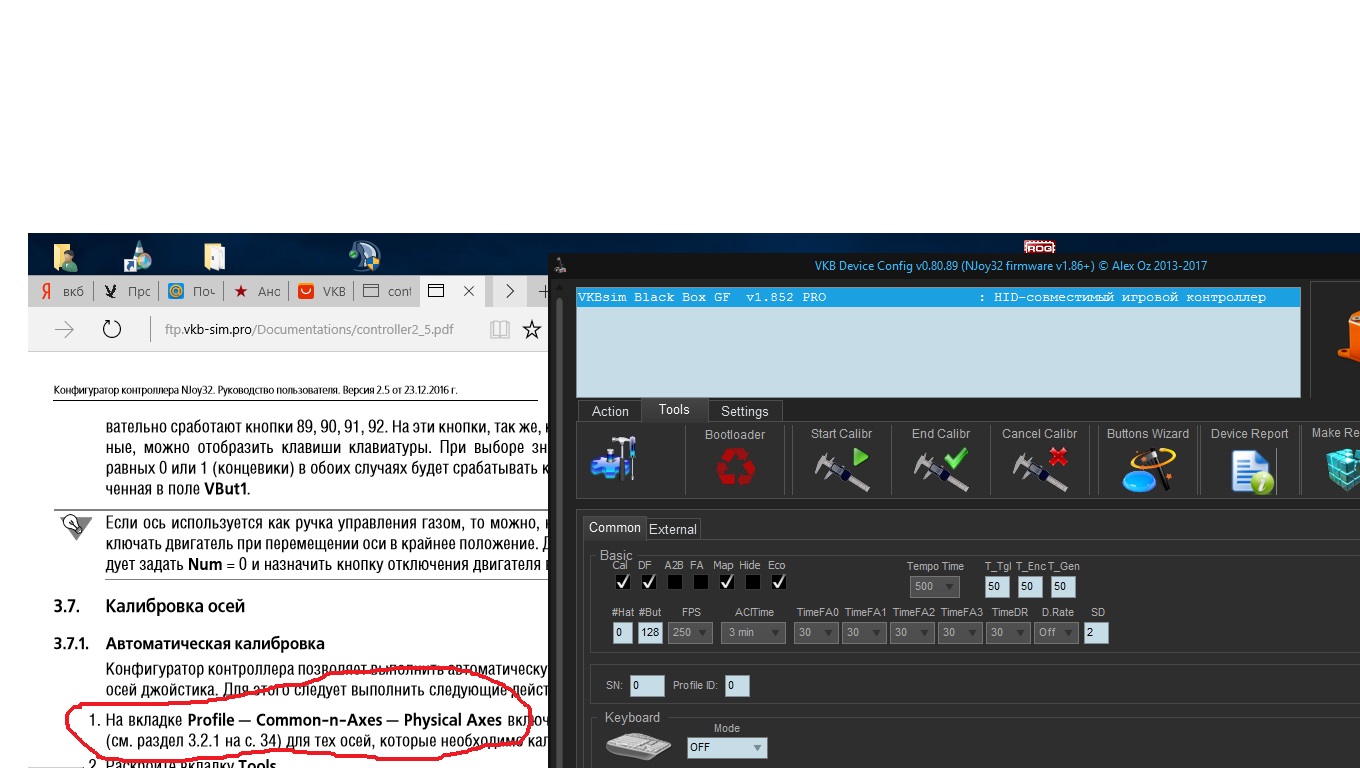Click the T_Enc value field

point(1030,587)
